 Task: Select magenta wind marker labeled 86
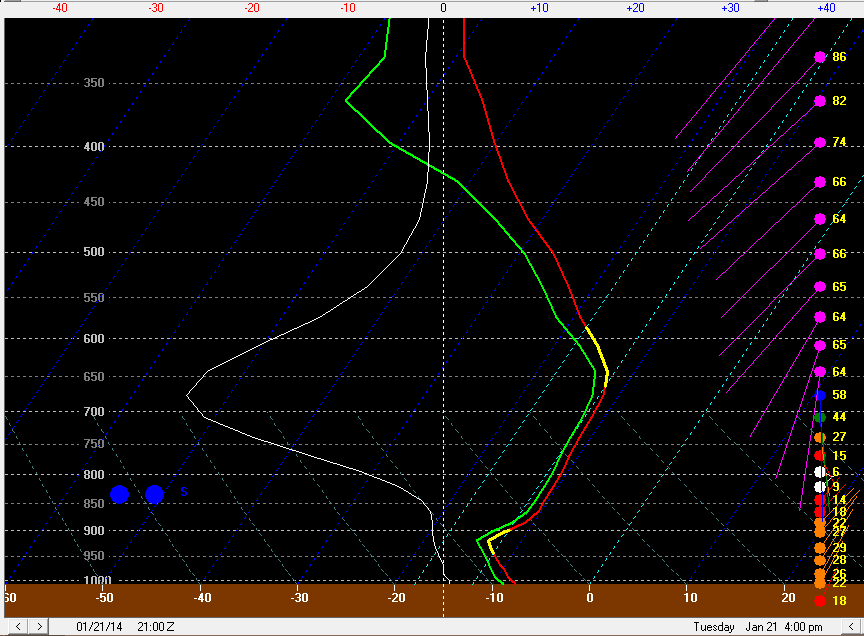(x=820, y=57)
